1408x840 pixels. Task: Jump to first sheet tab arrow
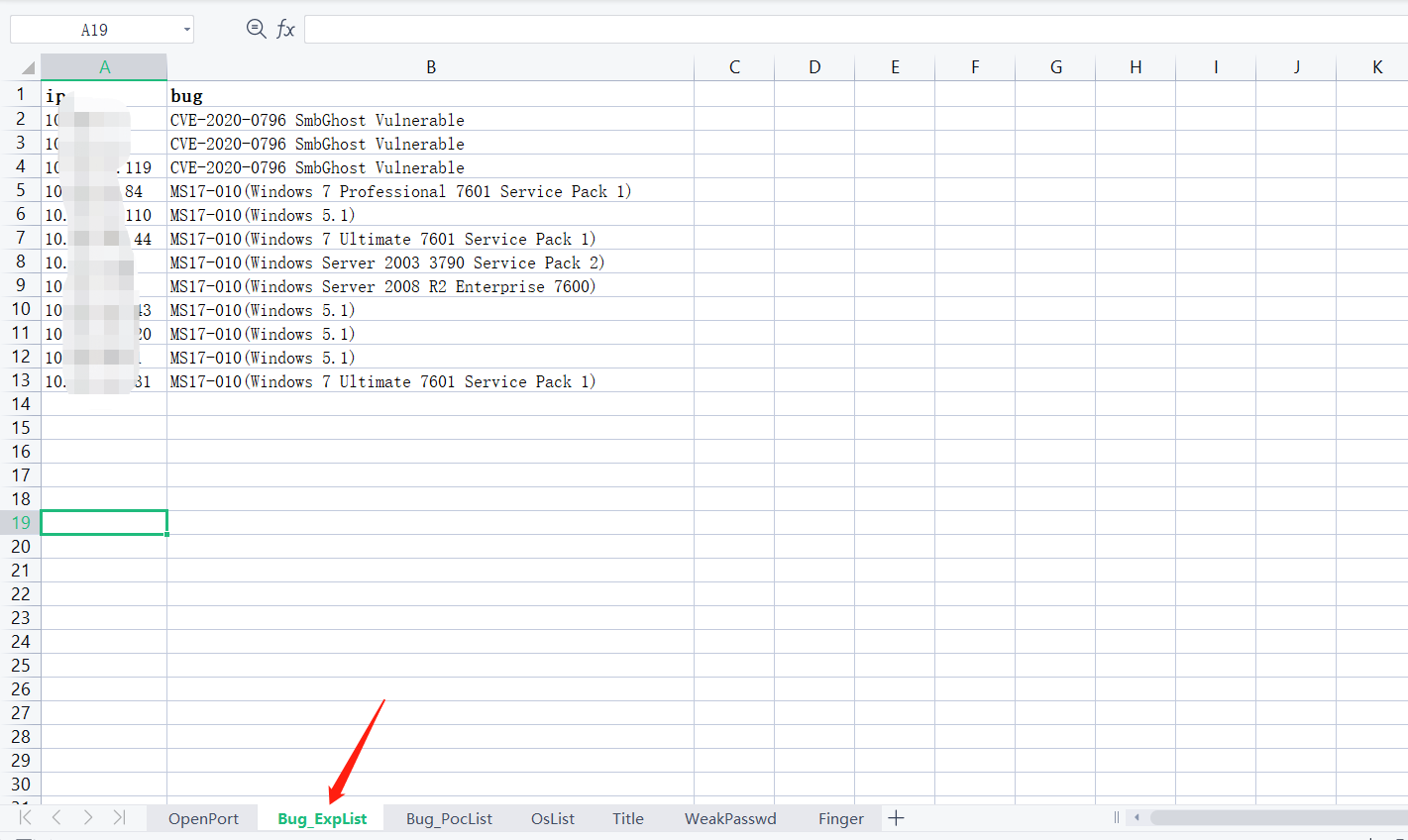click(25, 817)
